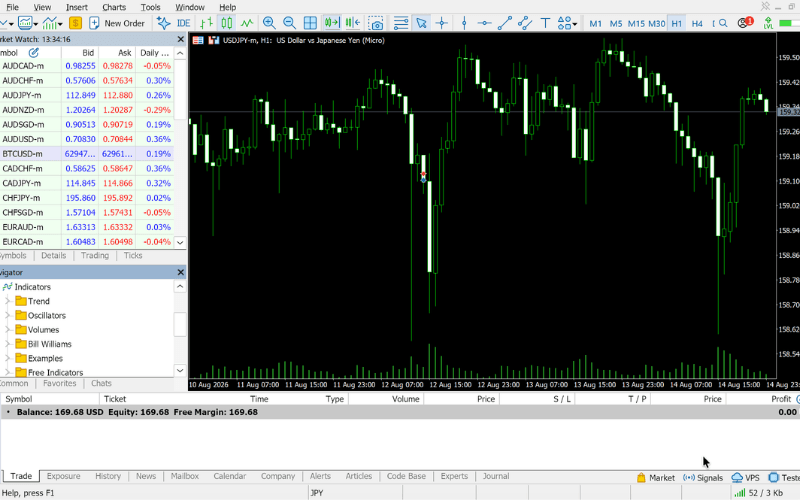Click Navigator scroll up arrow
Screen dimensions: 800x500
pyautogui.click(x=180, y=286)
